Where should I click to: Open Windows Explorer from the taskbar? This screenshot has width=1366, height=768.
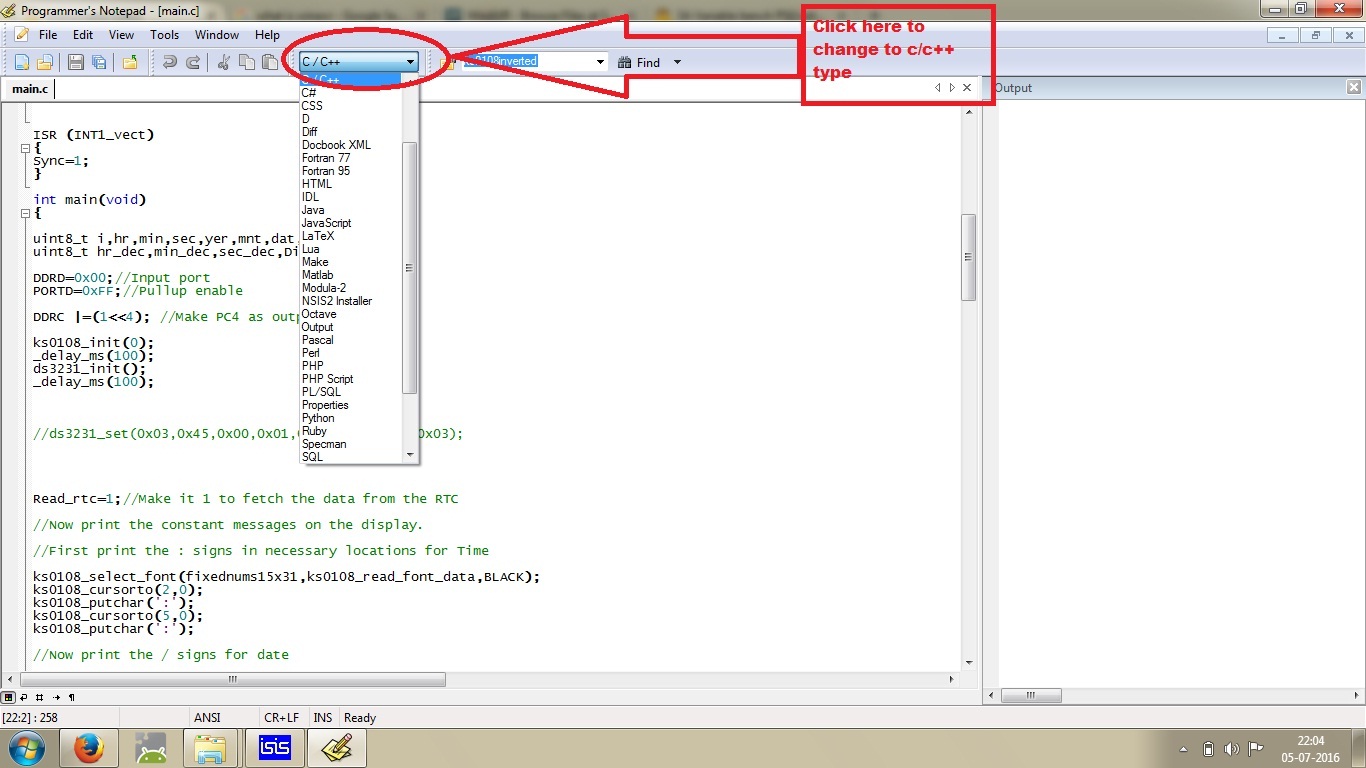pos(212,748)
